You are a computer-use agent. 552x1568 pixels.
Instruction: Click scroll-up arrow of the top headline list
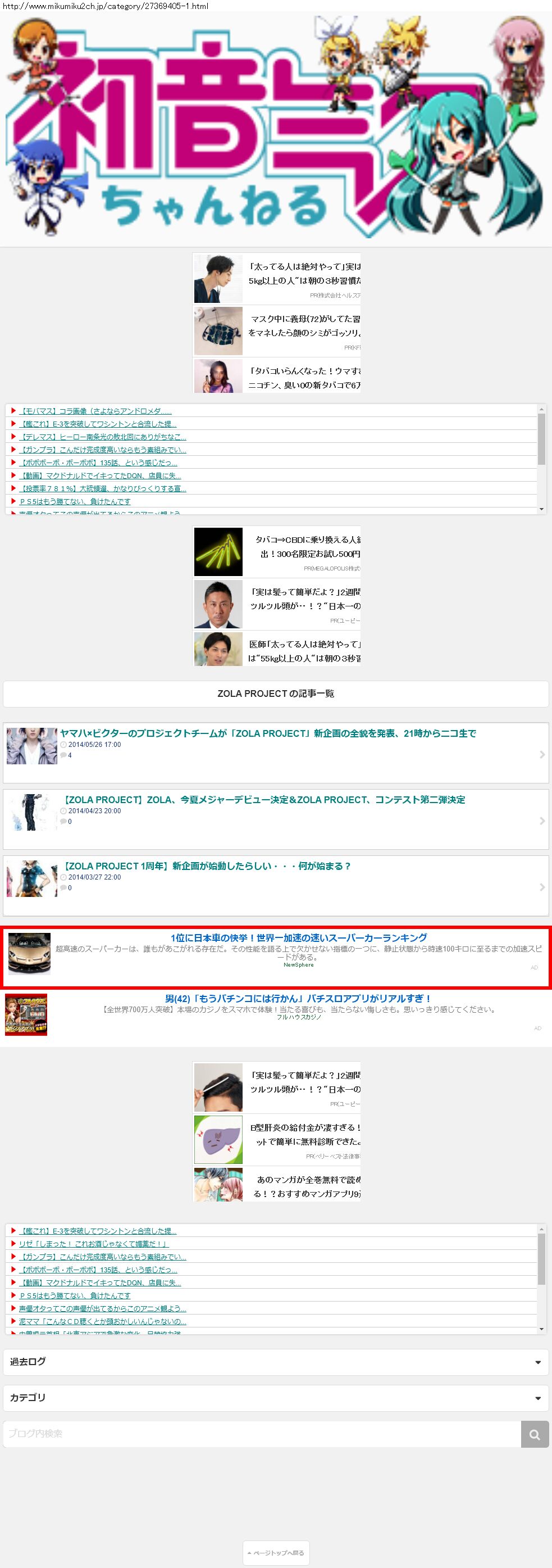pyautogui.click(x=541, y=410)
